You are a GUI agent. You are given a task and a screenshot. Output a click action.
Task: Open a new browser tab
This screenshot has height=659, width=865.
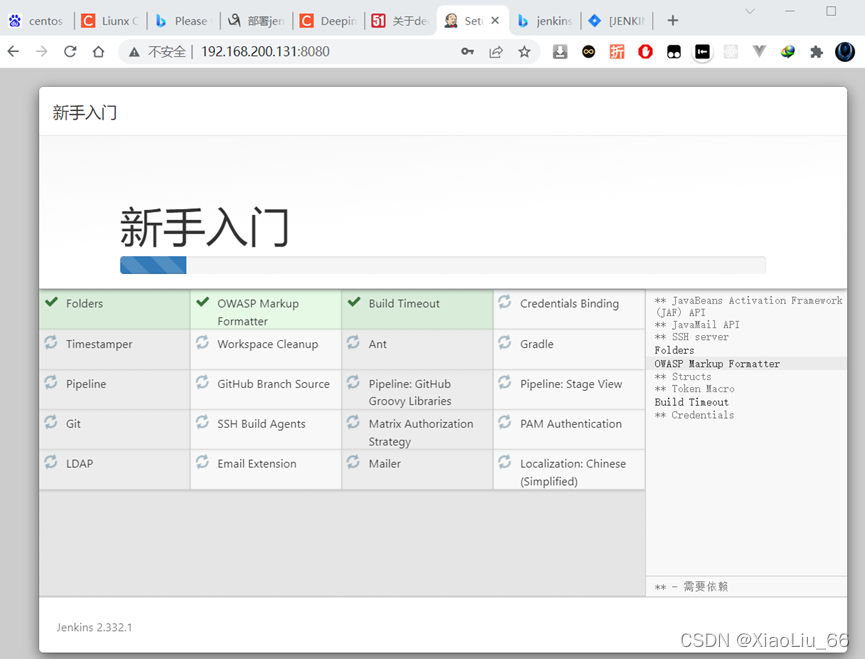[x=672, y=20]
